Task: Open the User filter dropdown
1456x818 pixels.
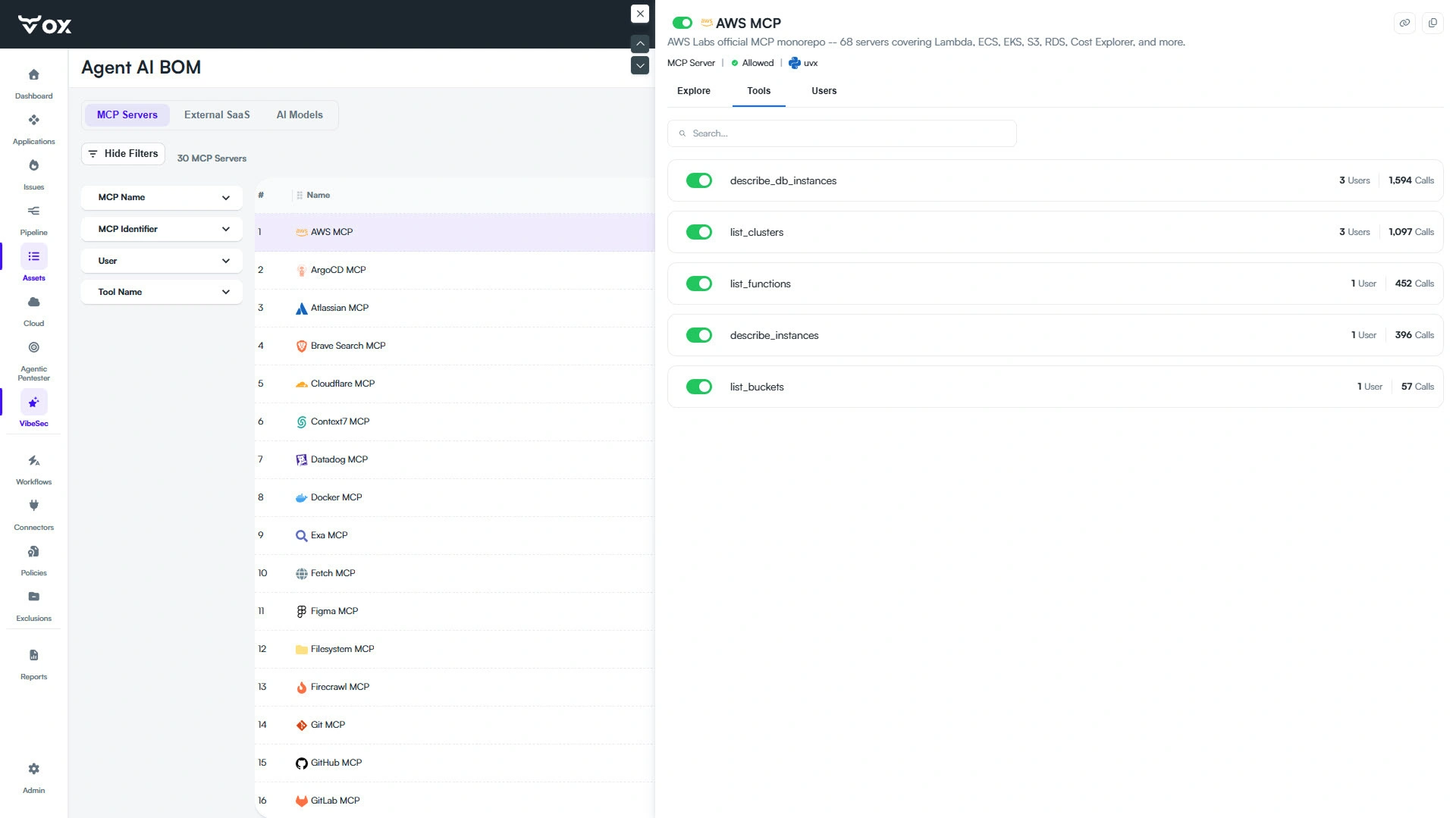Action: click(x=162, y=261)
